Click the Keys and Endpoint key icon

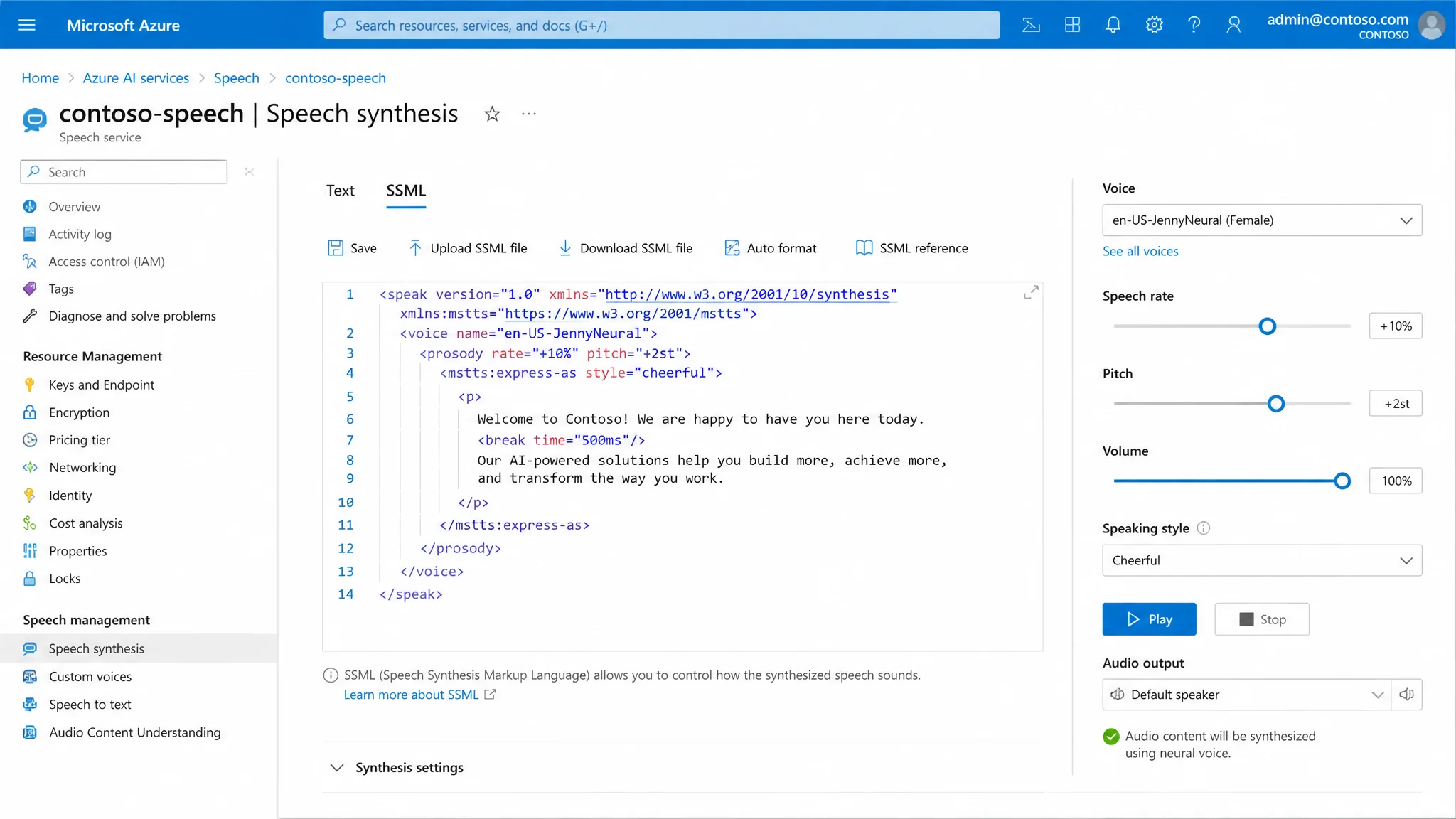(30, 385)
